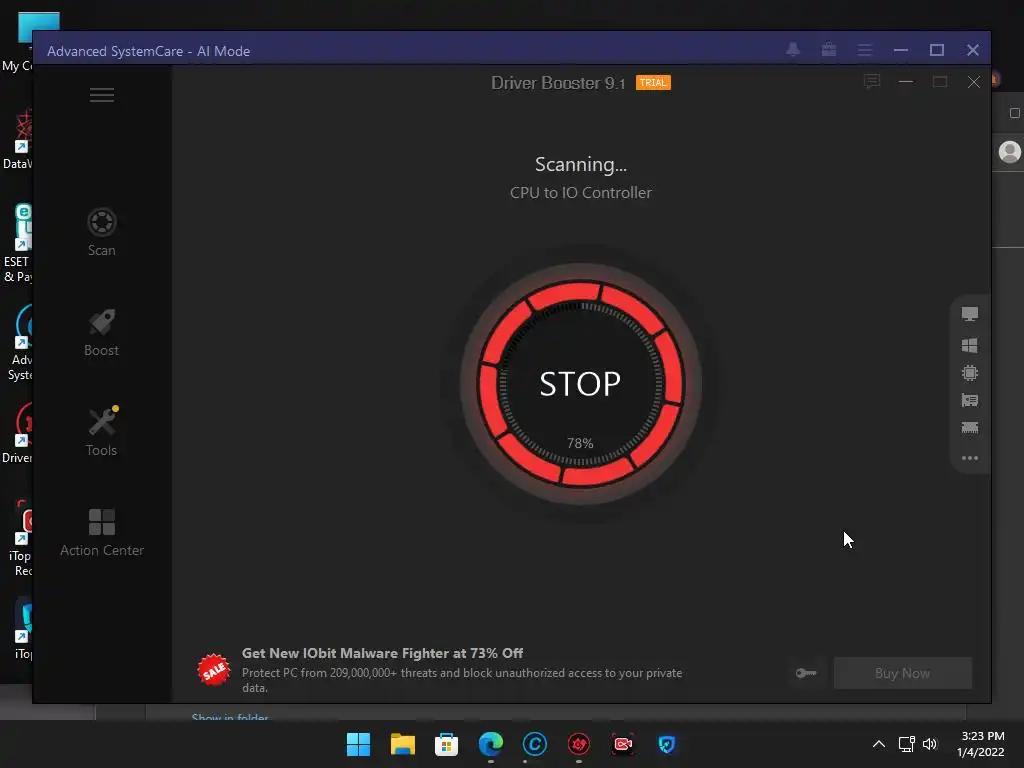Click Show in folder link behind window

pyautogui.click(x=230, y=718)
